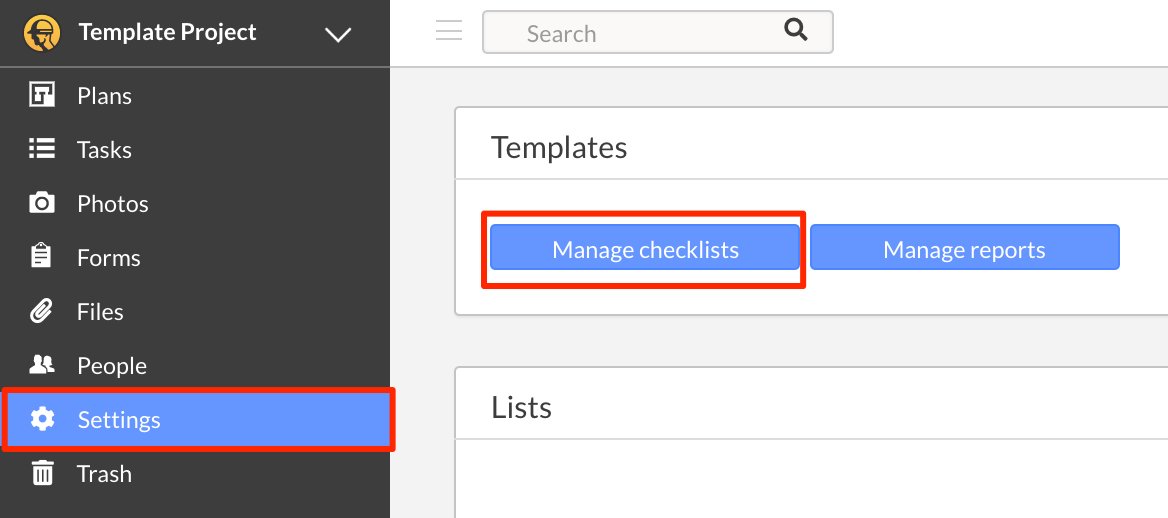The width and height of the screenshot is (1168, 518).
Task: Open the Plans sidebar section
Action: [x=195, y=95]
